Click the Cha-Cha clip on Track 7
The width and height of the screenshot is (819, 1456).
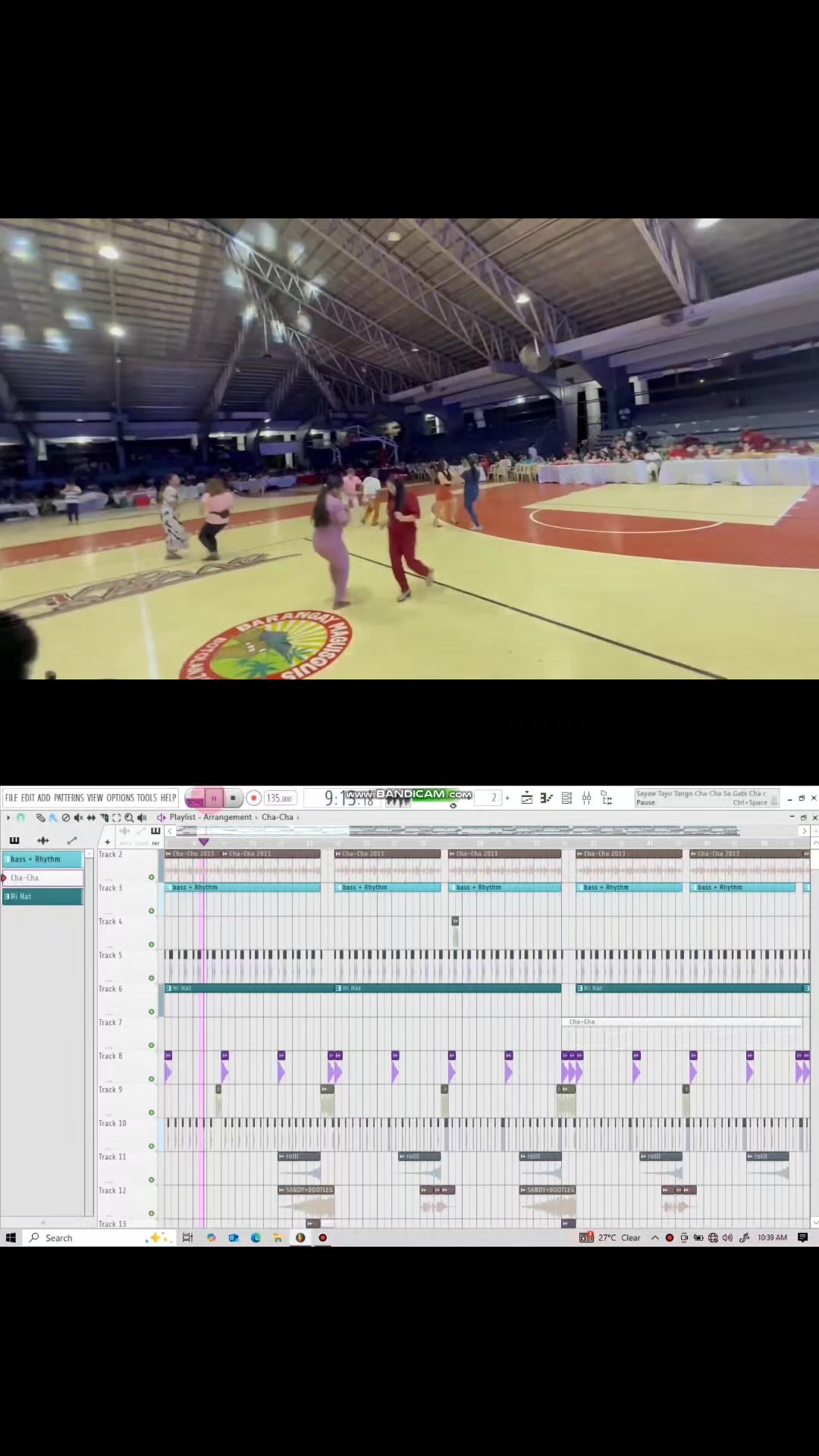pyautogui.click(x=682, y=1022)
